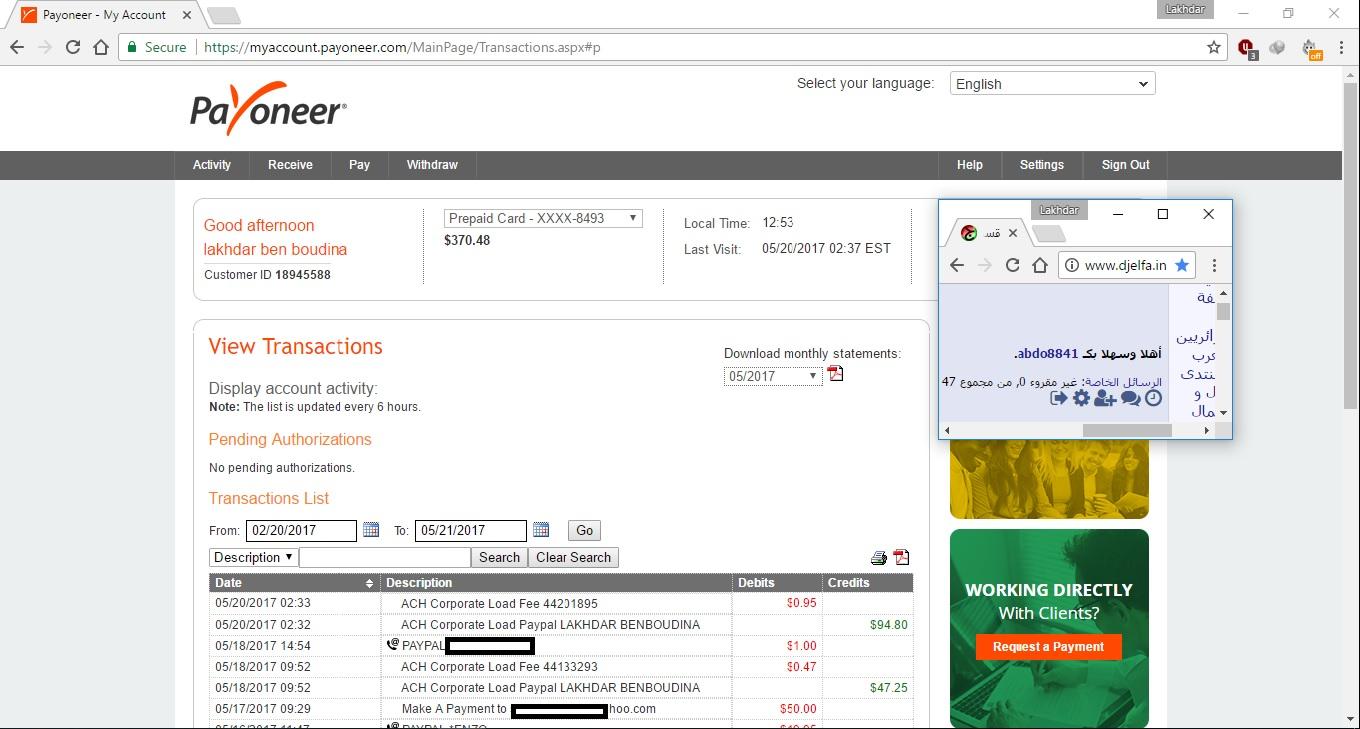Open the Description search filter dropdown
The height and width of the screenshot is (729, 1360).
[x=253, y=557]
